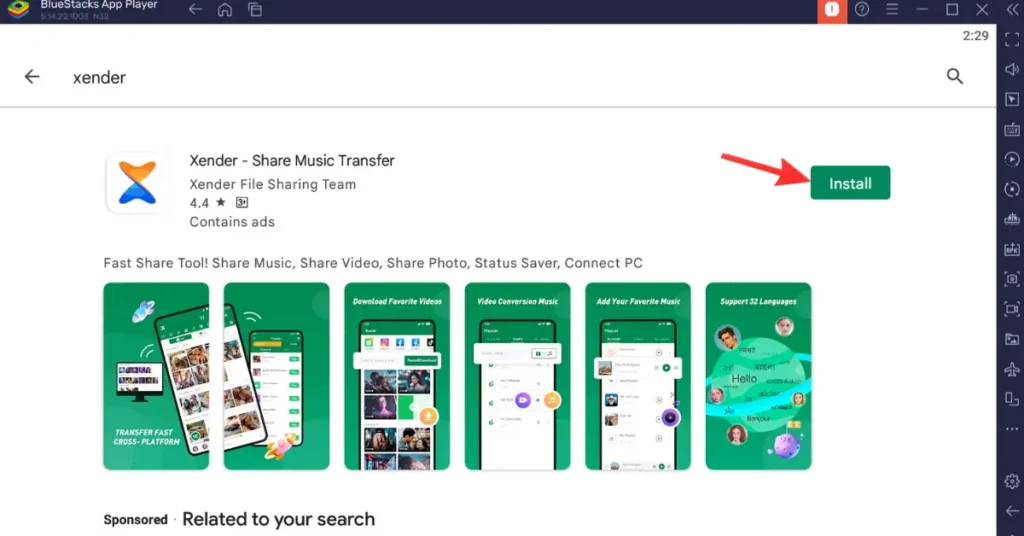Screen dimensions: 1024x536
Task: Take a screenshot using the sidebar camera icon
Action: (1012, 279)
